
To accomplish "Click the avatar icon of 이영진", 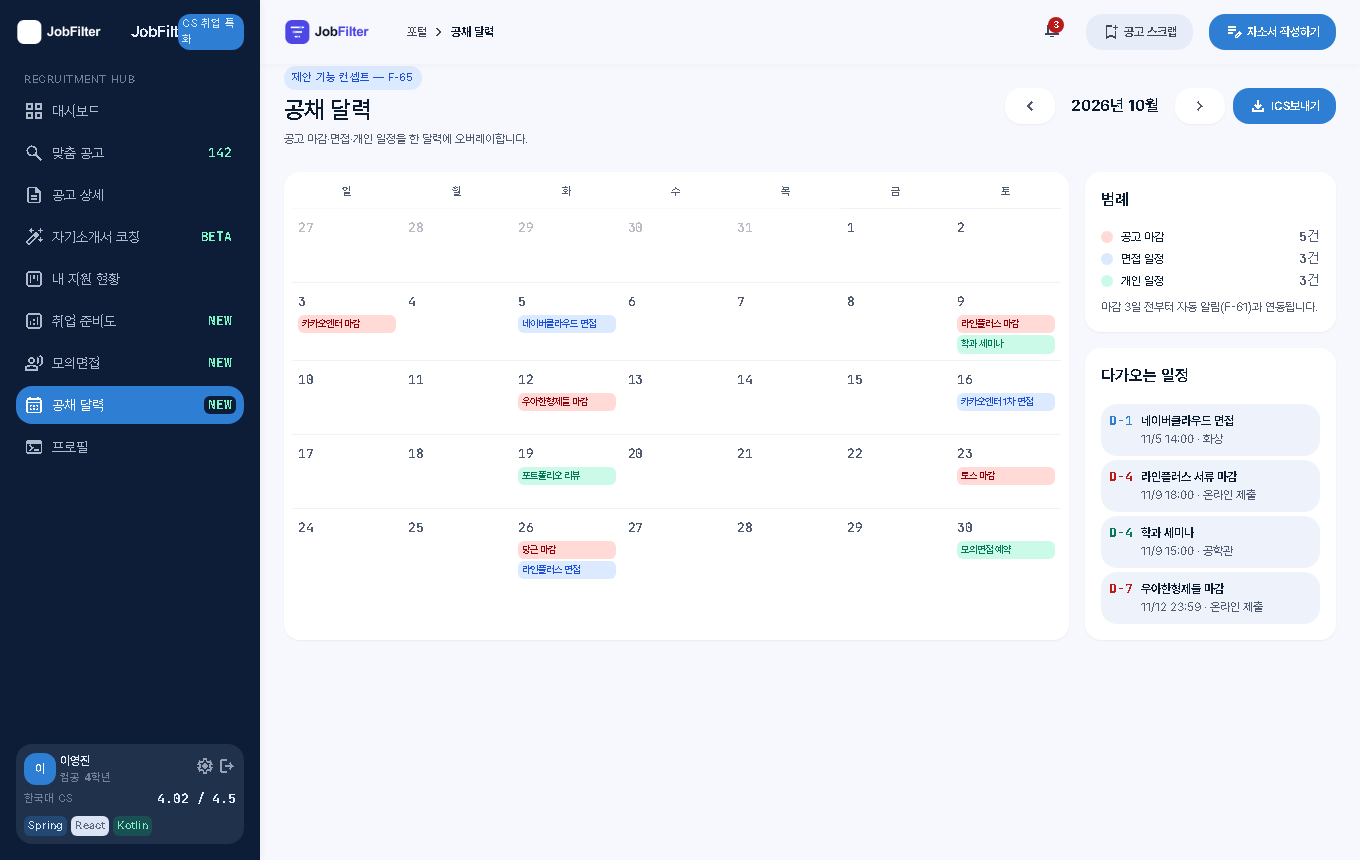I will point(40,769).
